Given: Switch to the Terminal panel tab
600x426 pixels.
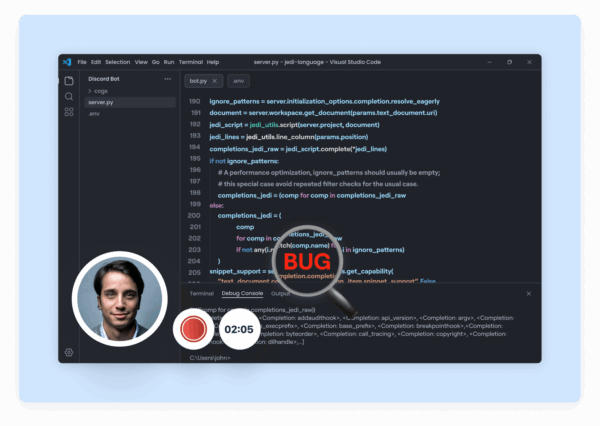Looking at the screenshot, I should [x=201, y=293].
